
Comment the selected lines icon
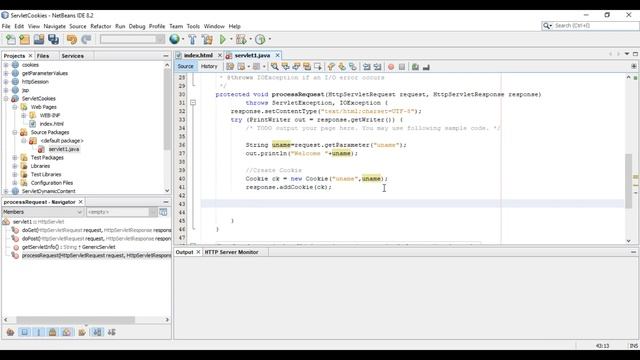point(415,67)
